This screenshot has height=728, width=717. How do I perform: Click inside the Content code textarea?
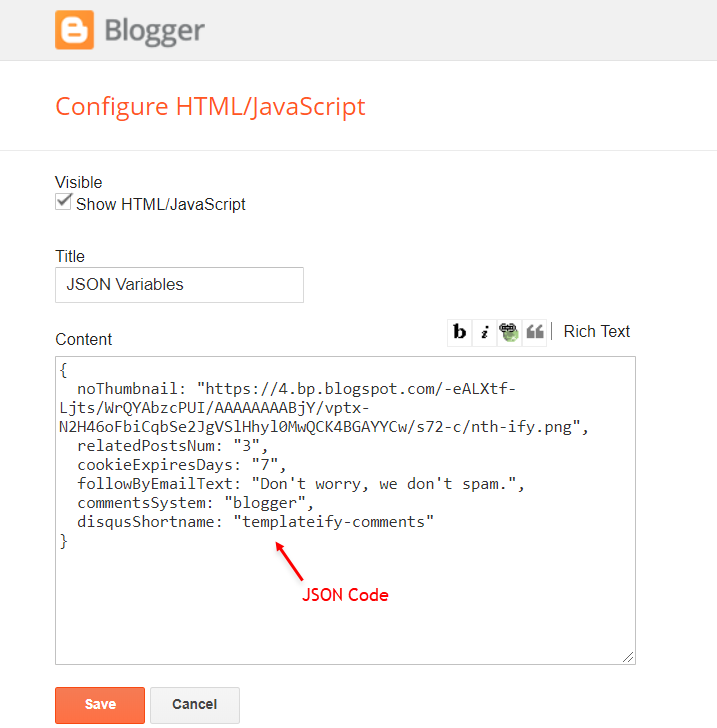click(345, 510)
